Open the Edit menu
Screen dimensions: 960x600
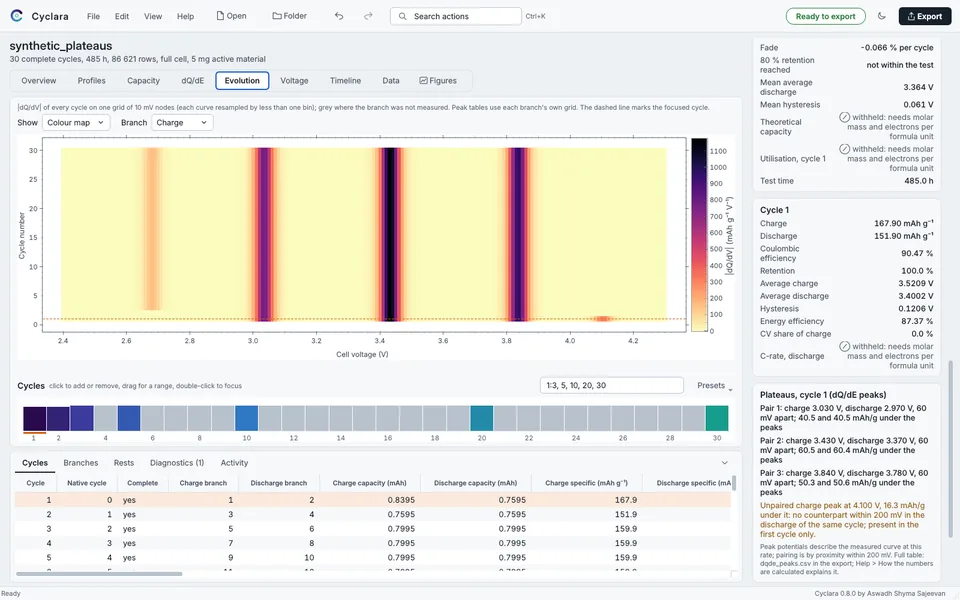[x=122, y=17]
